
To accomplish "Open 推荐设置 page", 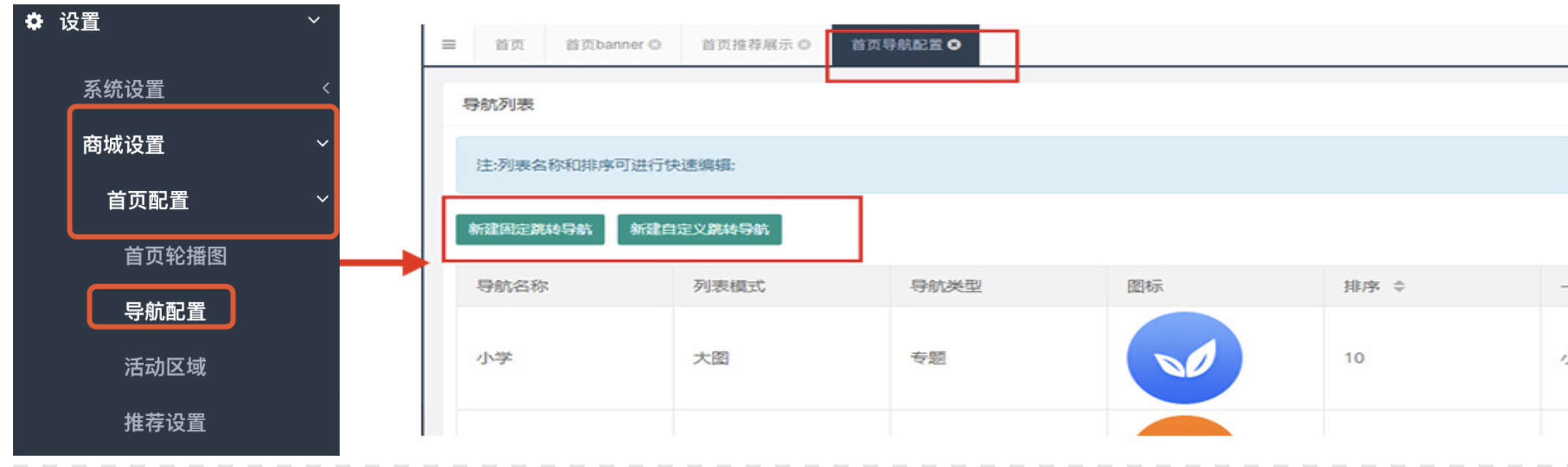I will point(165,422).
